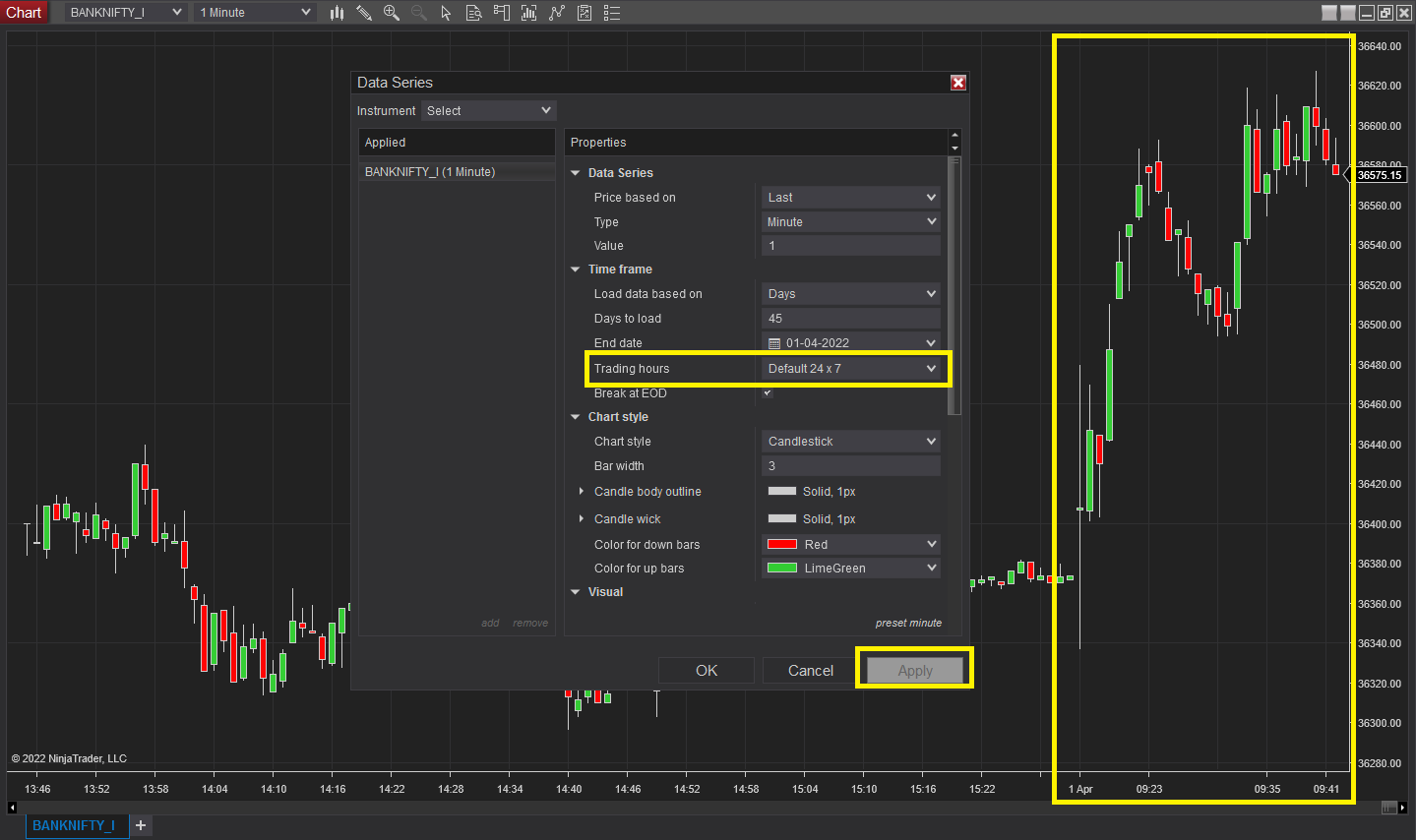Click the scroll handle icon at bottom right of chart
This screenshot has height=840, width=1416.
[1388, 808]
